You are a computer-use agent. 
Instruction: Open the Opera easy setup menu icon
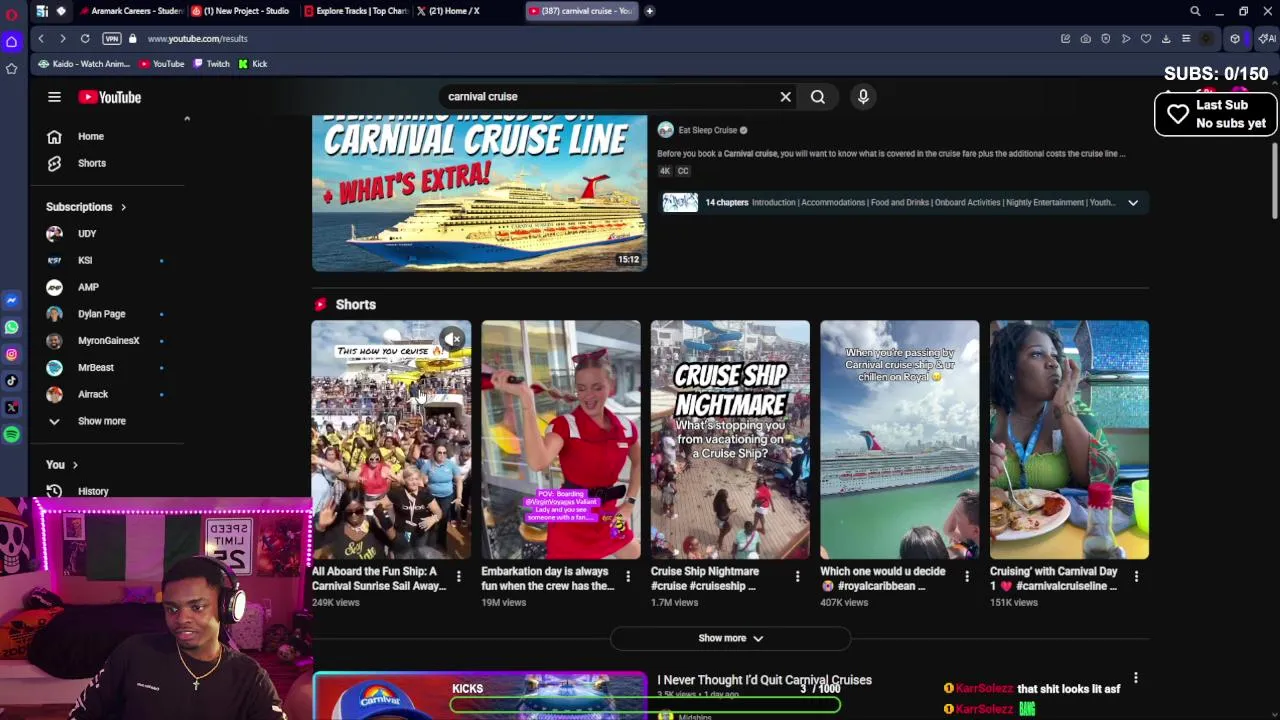coord(1186,38)
